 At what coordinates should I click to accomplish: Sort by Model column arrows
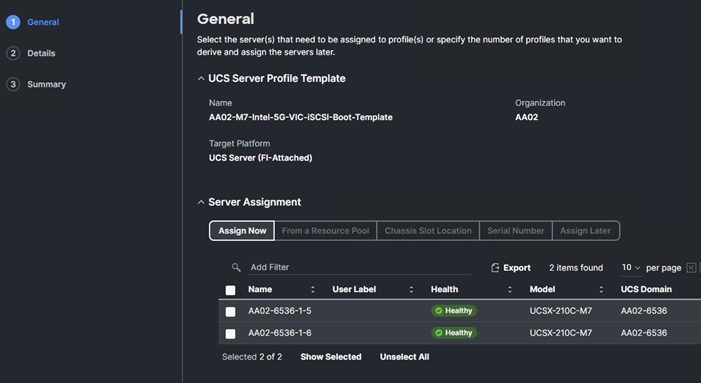click(601, 290)
